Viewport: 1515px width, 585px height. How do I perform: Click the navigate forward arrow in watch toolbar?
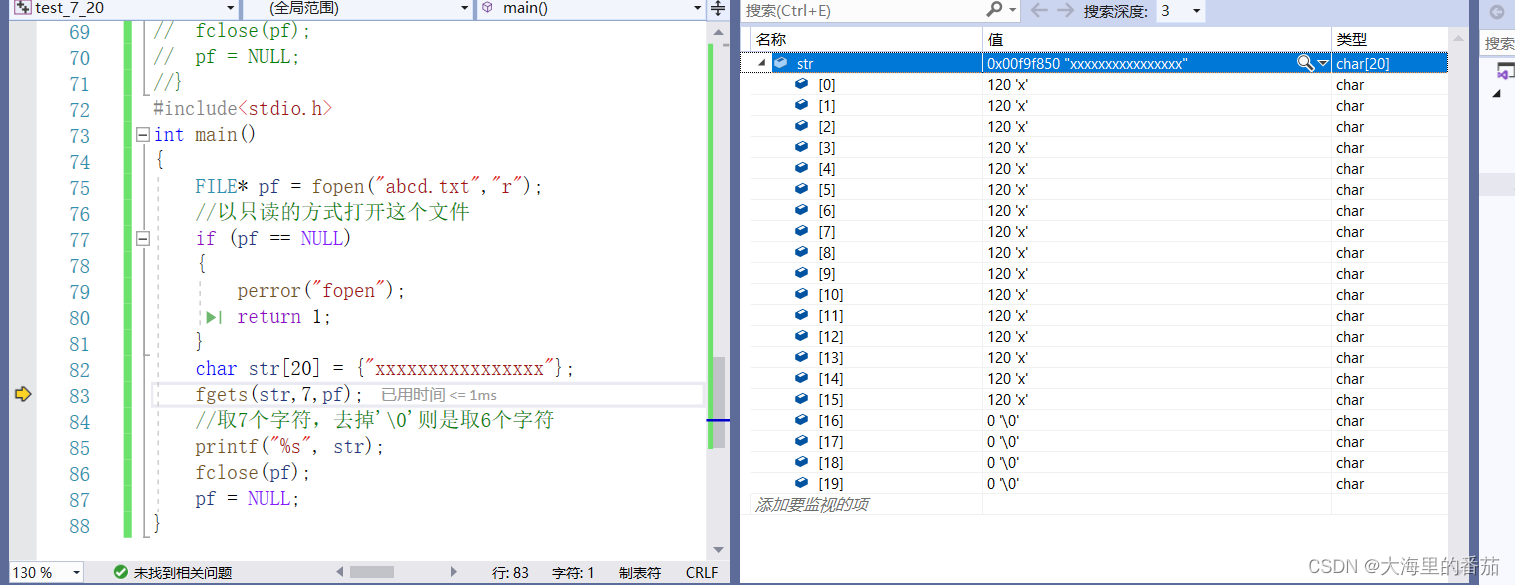(x=1065, y=10)
